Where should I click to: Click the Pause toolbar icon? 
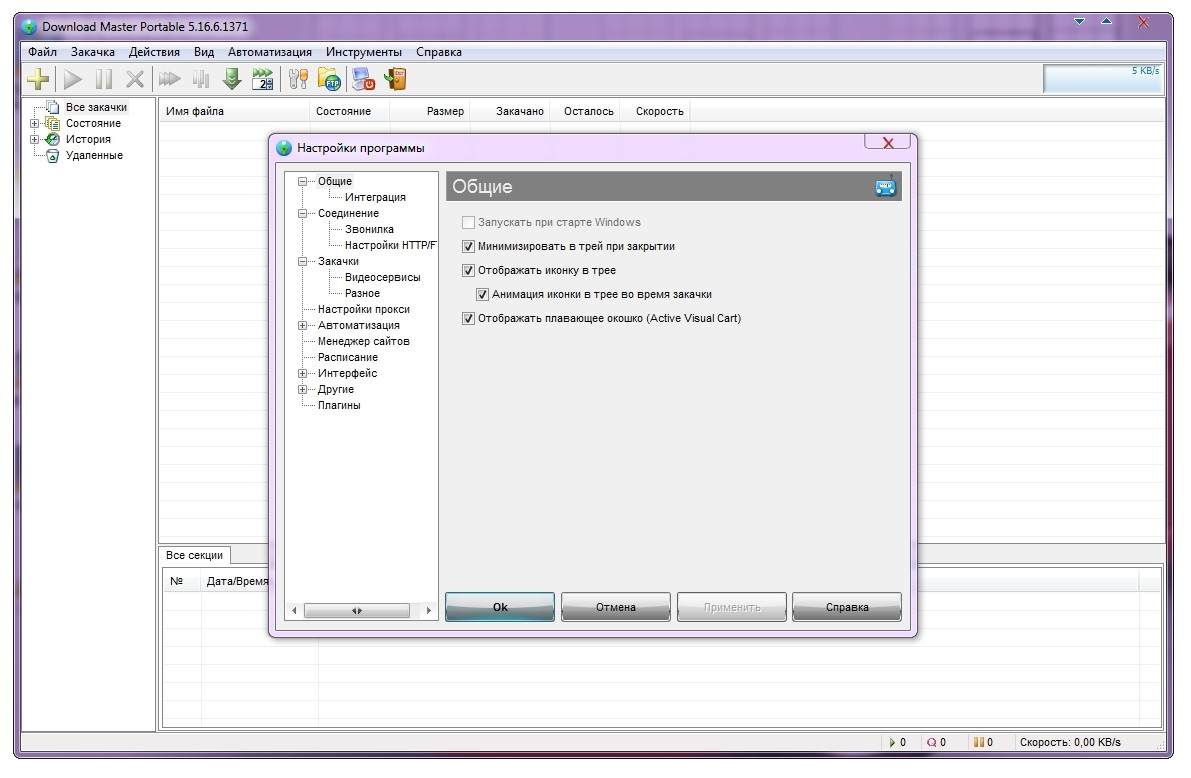(104, 79)
